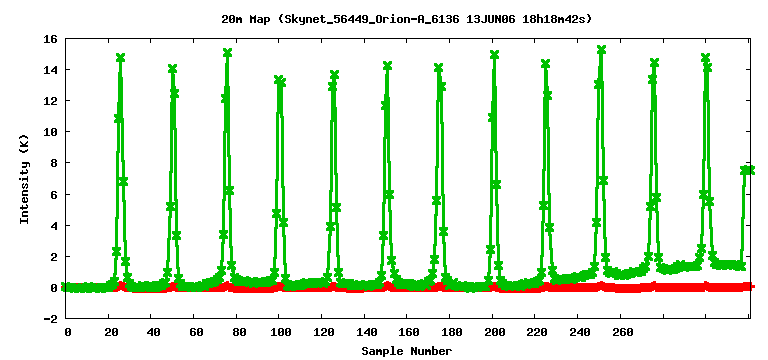768x360 pixels.
Task: Click the peak marker near sample 75
Action: point(227,52)
